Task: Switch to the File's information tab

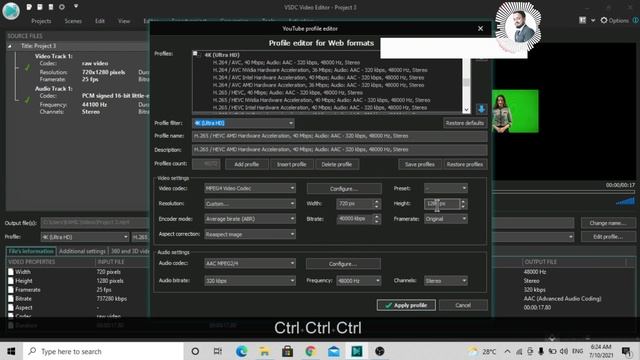Action: [x=31, y=251]
